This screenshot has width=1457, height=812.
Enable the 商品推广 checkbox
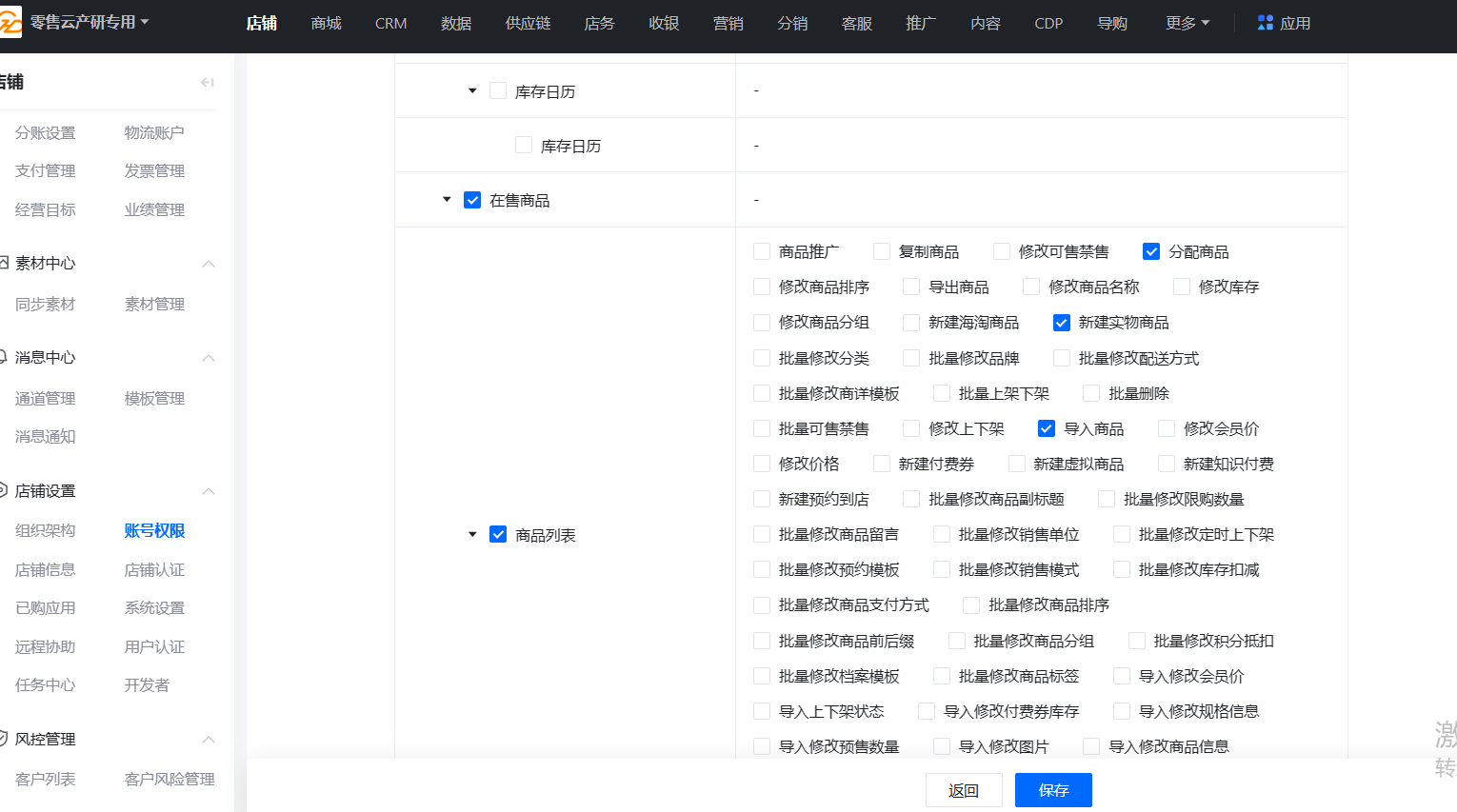762,251
